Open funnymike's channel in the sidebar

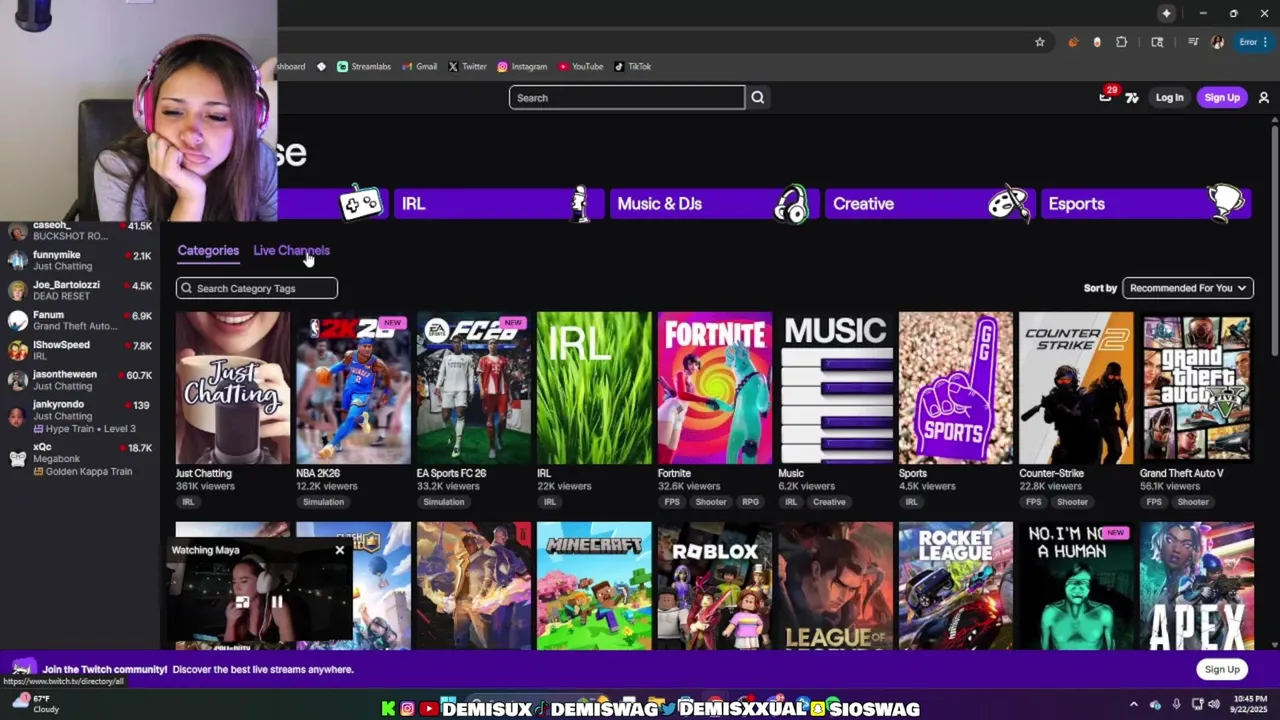80,260
